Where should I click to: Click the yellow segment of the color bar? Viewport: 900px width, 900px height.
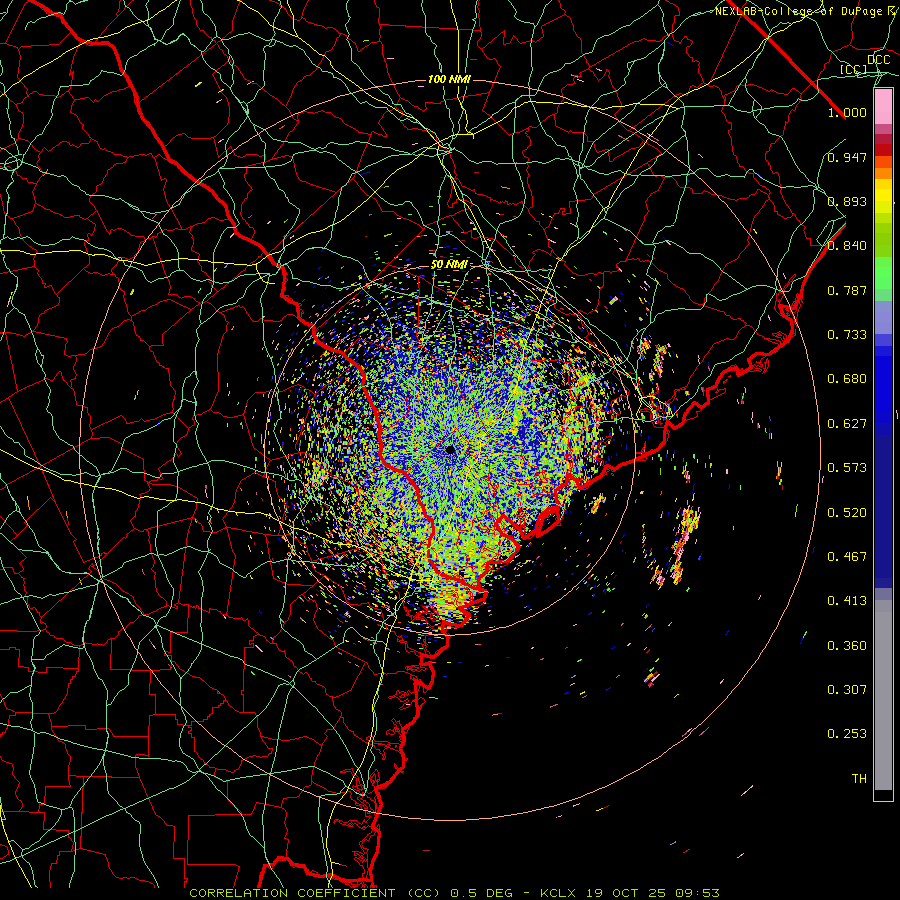coord(883,196)
